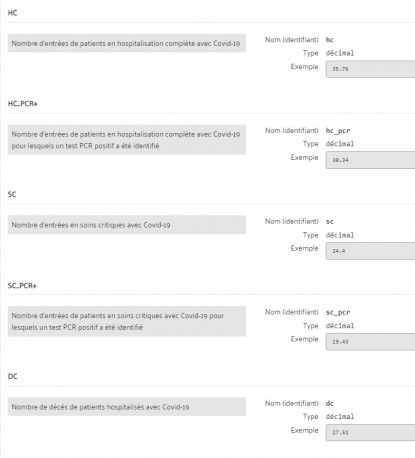Image resolution: width=415 pixels, height=458 pixels.
Task: Select the DC section heading
Action: [12, 376]
